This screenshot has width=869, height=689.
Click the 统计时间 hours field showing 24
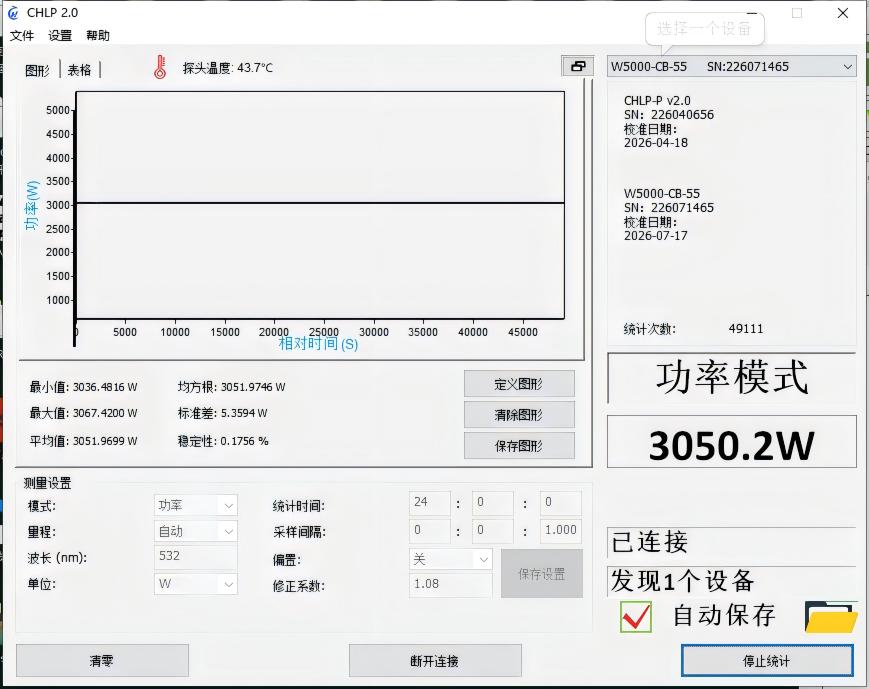430,503
